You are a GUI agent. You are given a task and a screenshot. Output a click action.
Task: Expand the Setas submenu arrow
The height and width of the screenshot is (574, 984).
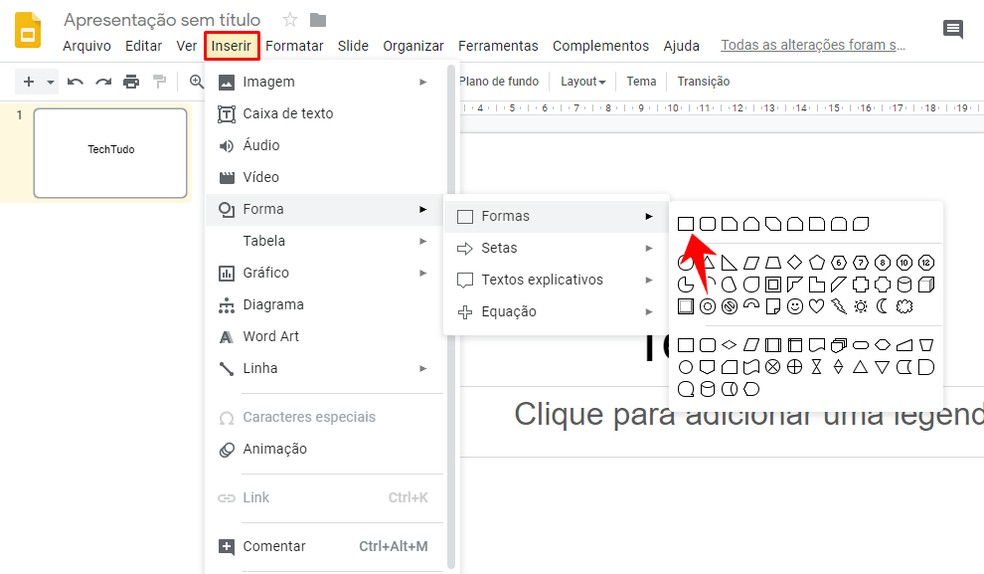coord(649,248)
